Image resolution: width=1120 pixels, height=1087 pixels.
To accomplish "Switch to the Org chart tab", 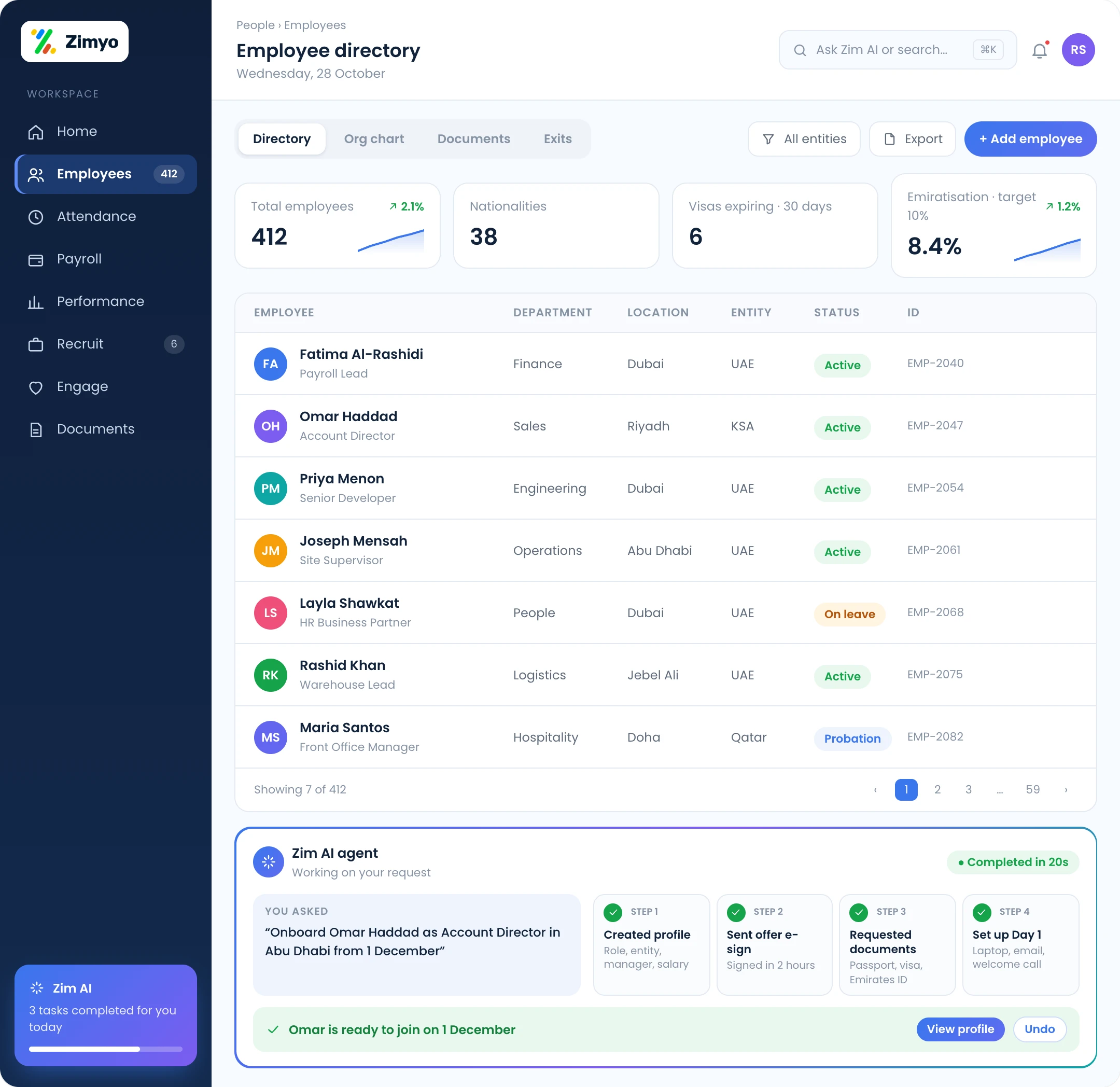I will click(374, 139).
